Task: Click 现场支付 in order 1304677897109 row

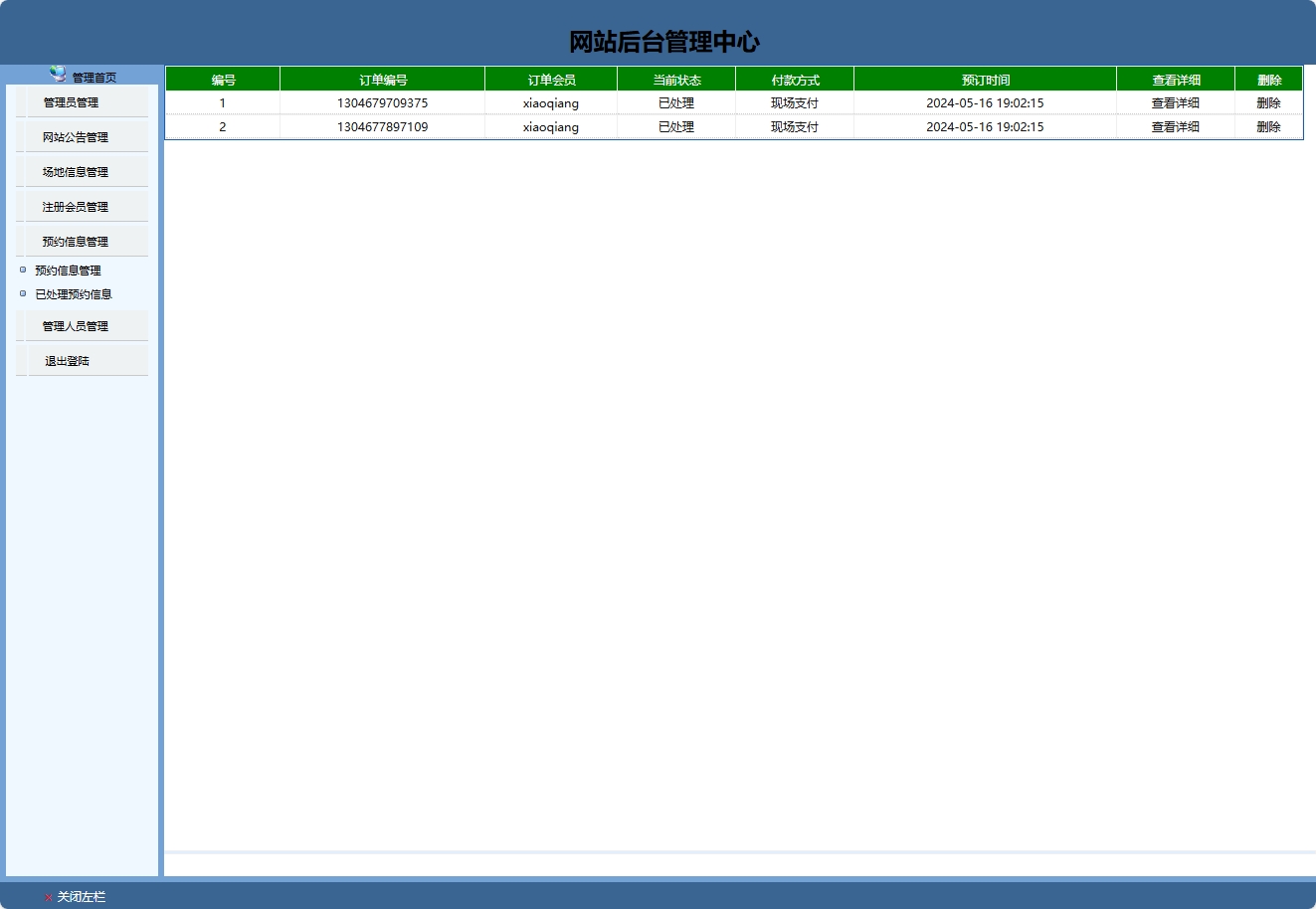Action: (x=795, y=127)
